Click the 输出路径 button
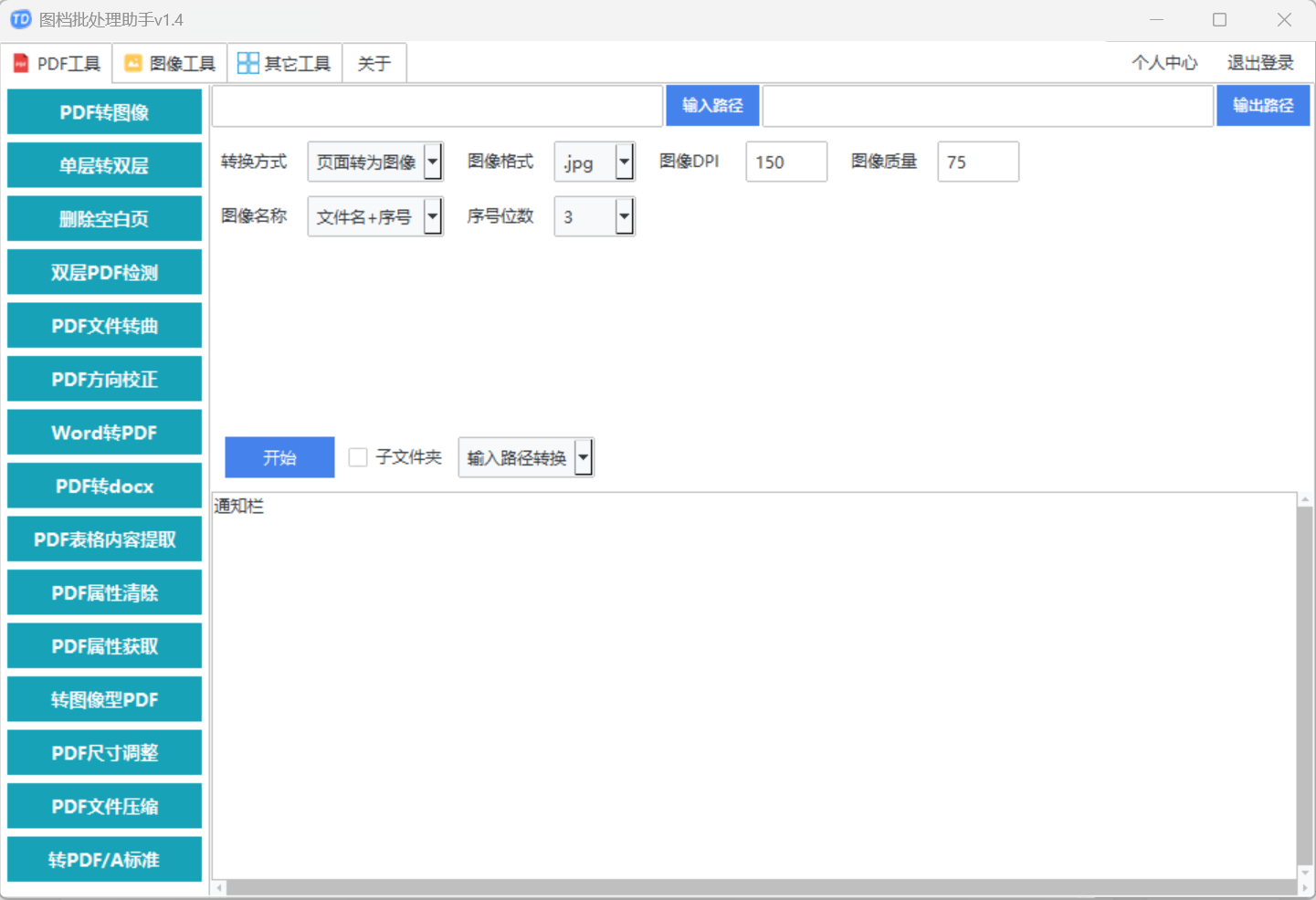 pos(1263,105)
